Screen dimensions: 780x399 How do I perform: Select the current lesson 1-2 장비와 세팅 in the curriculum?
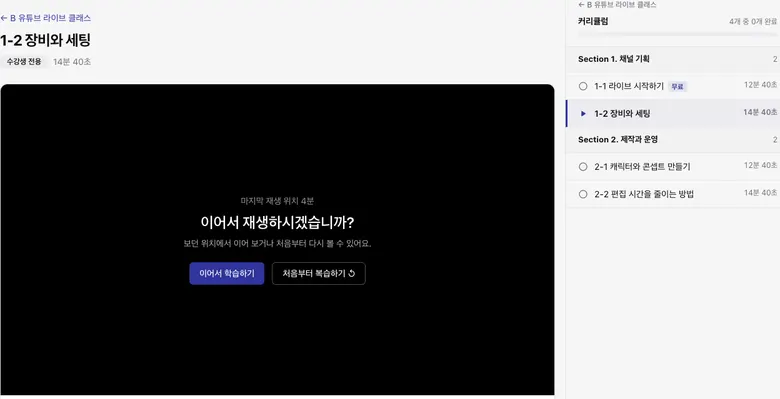673,113
